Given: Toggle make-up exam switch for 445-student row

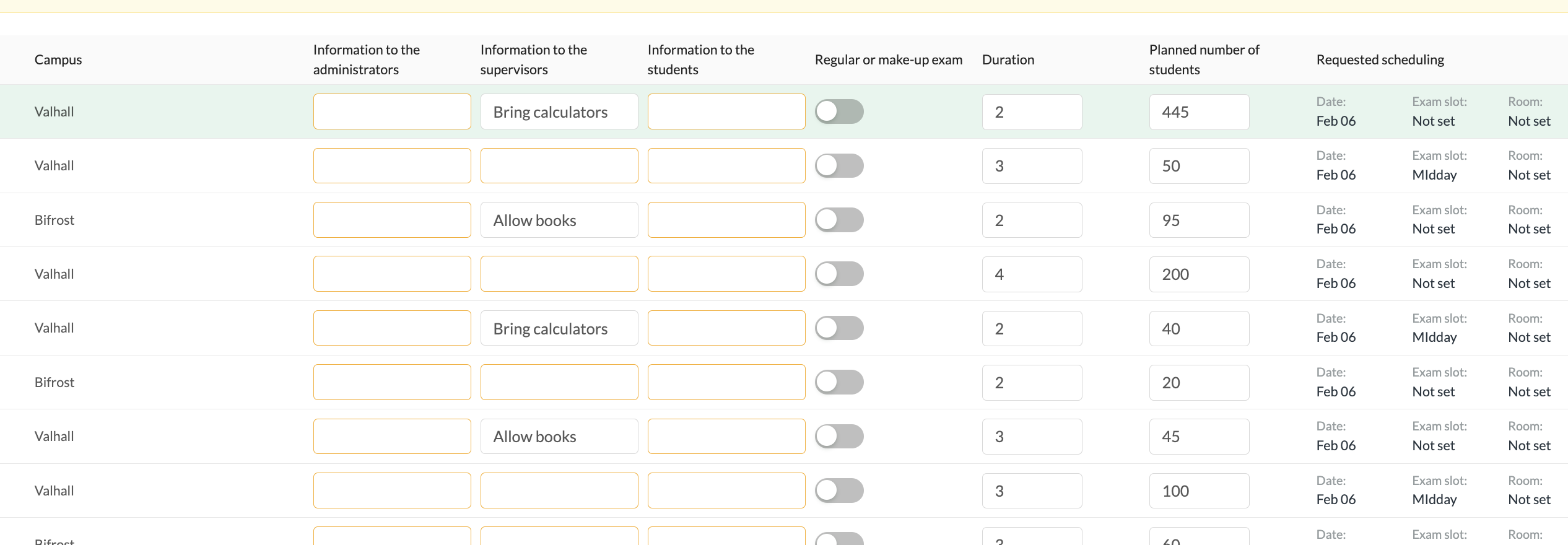Looking at the screenshot, I should (x=839, y=111).
